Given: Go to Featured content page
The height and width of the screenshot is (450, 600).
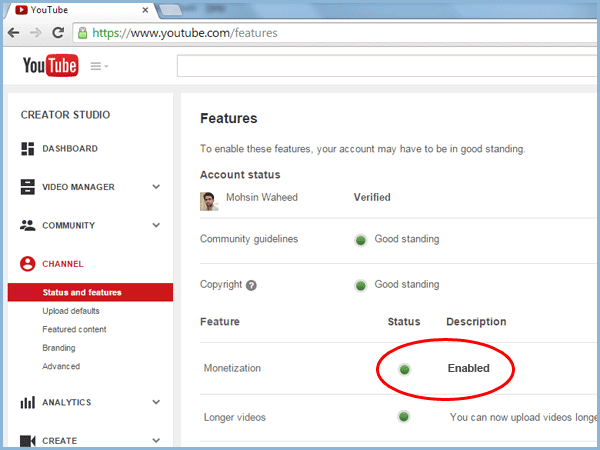Looking at the screenshot, I should (x=74, y=329).
